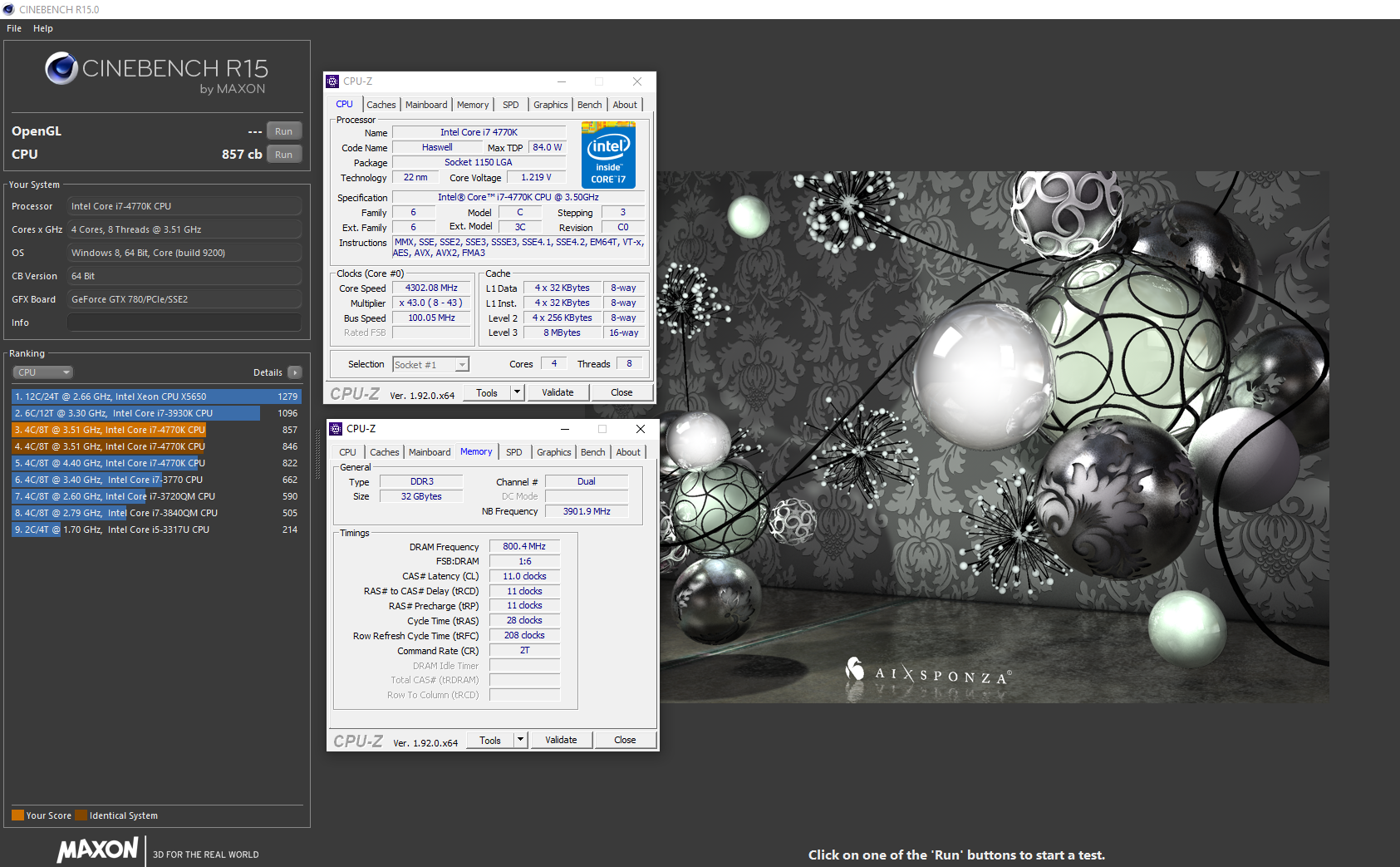Click the empty Info input field
Image resolution: width=1400 pixels, height=867 pixels.
pyautogui.click(x=184, y=323)
